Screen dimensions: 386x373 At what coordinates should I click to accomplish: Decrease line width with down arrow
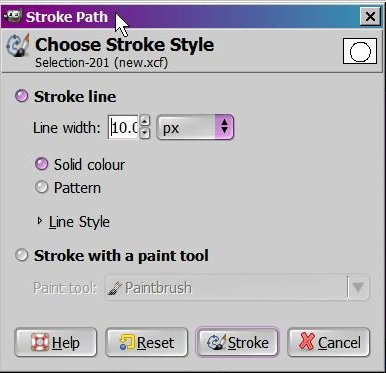coord(145,133)
